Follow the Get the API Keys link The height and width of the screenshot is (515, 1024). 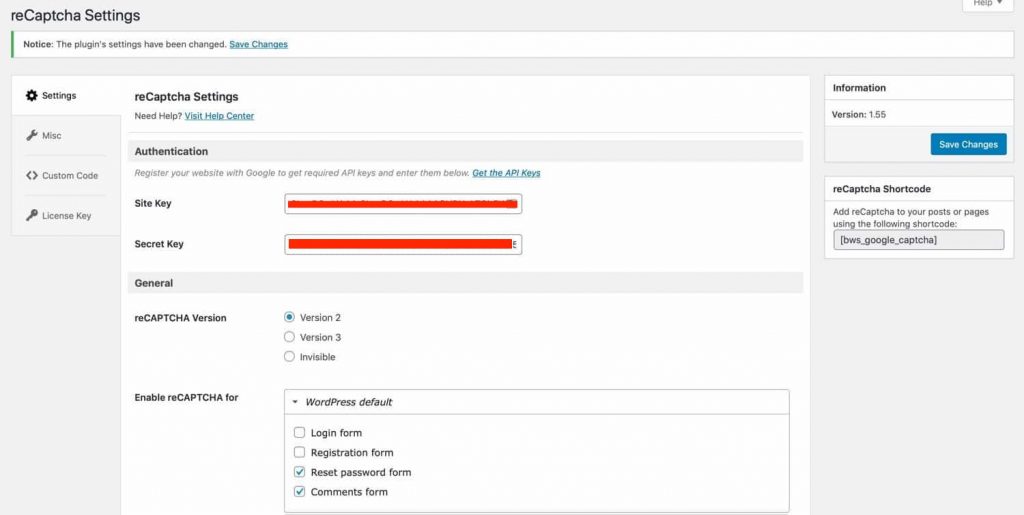tap(506, 173)
